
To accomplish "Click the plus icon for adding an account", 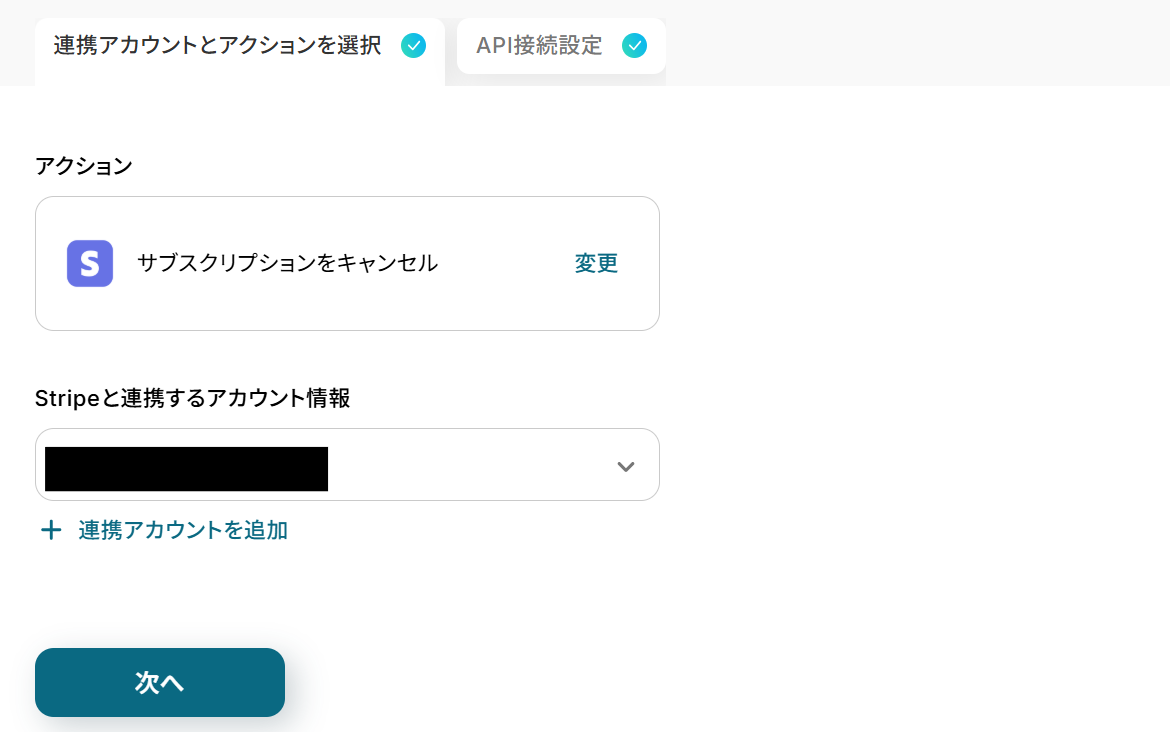I will click(x=50, y=530).
